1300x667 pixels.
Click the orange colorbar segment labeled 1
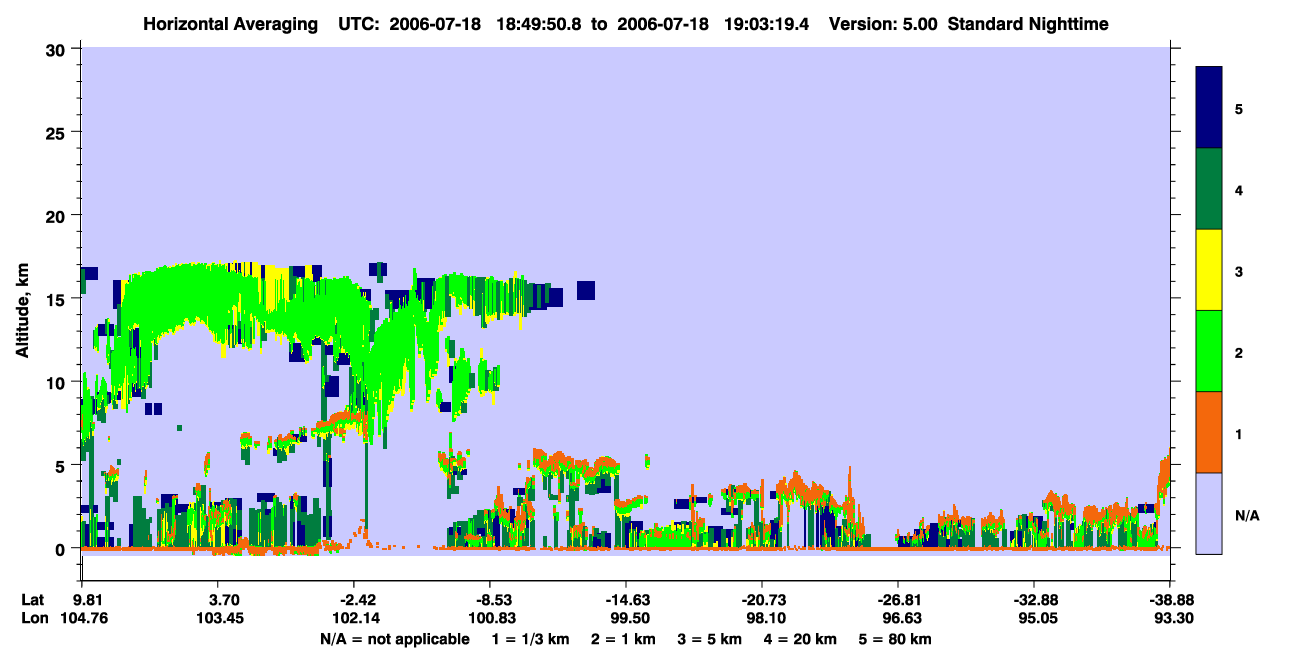(1209, 432)
